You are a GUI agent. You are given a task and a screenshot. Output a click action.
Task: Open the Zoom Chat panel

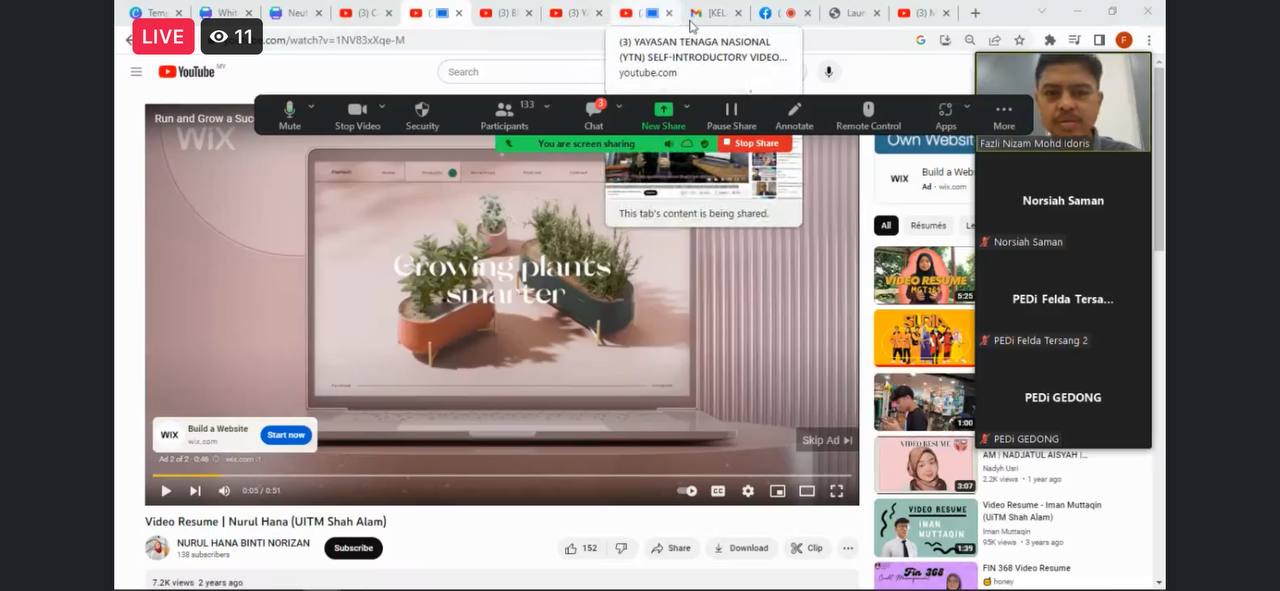[x=593, y=110]
